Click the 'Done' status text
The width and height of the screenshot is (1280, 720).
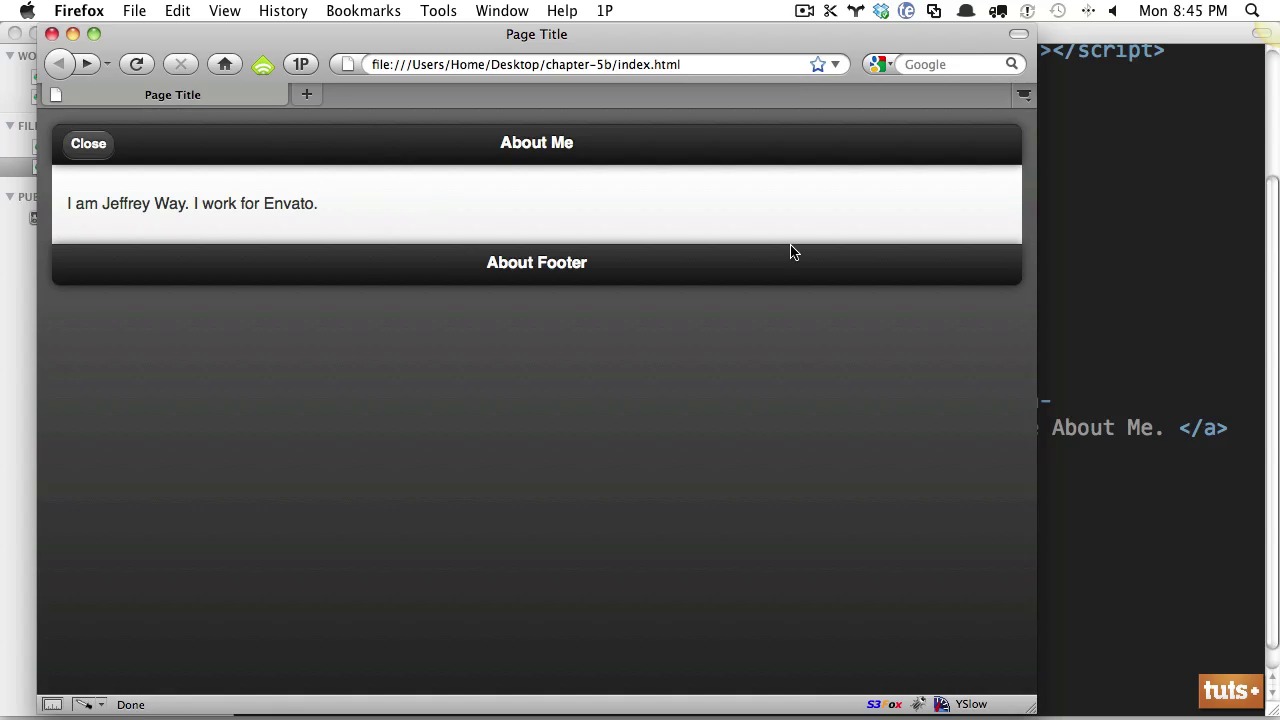click(x=130, y=705)
